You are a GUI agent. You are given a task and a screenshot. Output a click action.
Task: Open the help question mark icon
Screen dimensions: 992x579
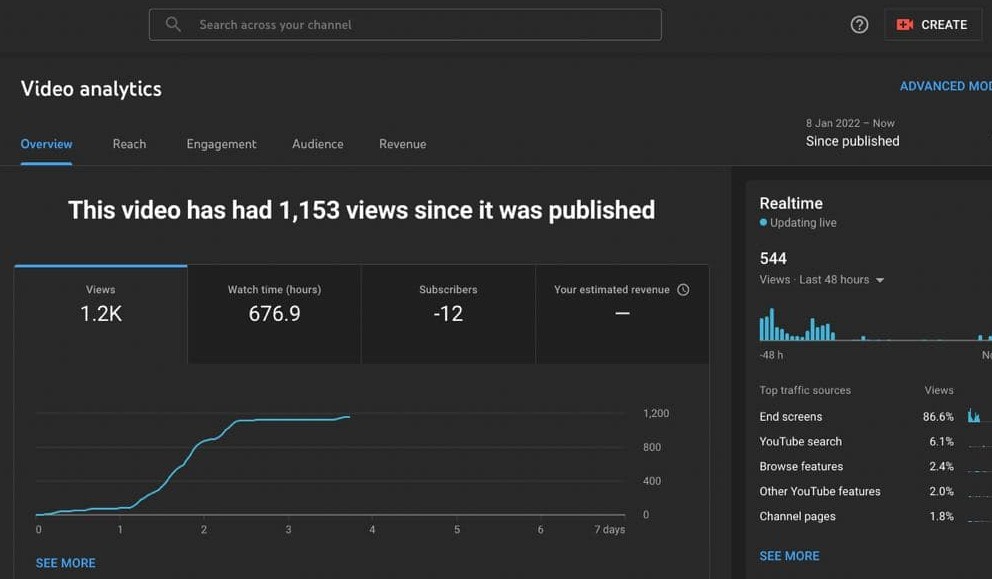pyautogui.click(x=859, y=25)
